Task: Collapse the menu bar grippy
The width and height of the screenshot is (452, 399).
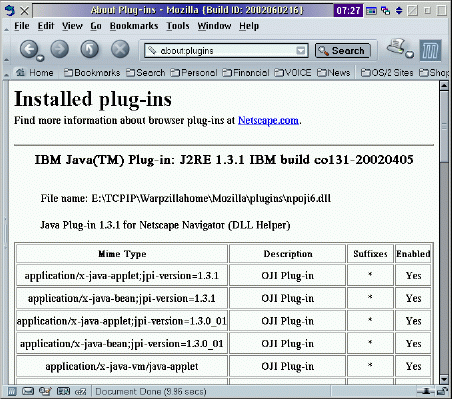Action: tap(6, 26)
